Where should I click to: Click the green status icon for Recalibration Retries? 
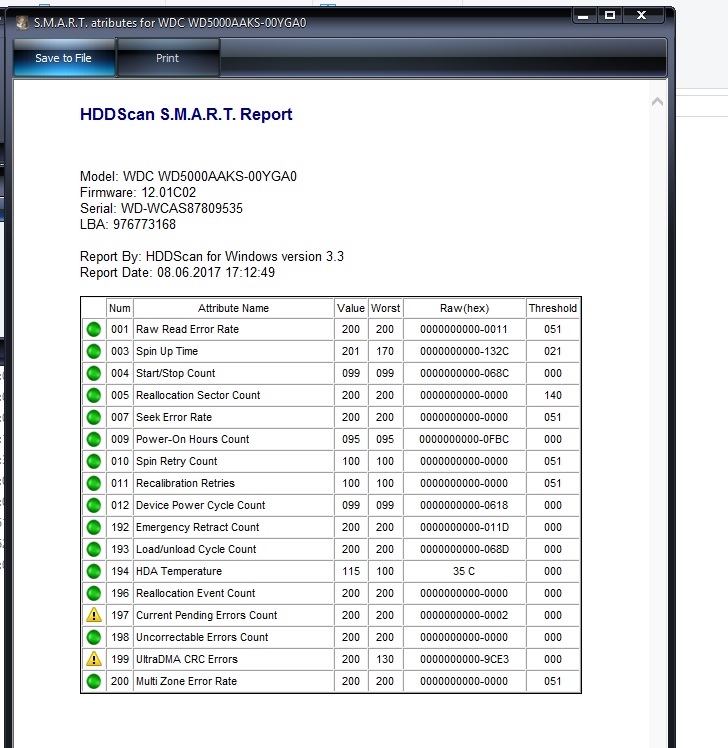point(94,483)
